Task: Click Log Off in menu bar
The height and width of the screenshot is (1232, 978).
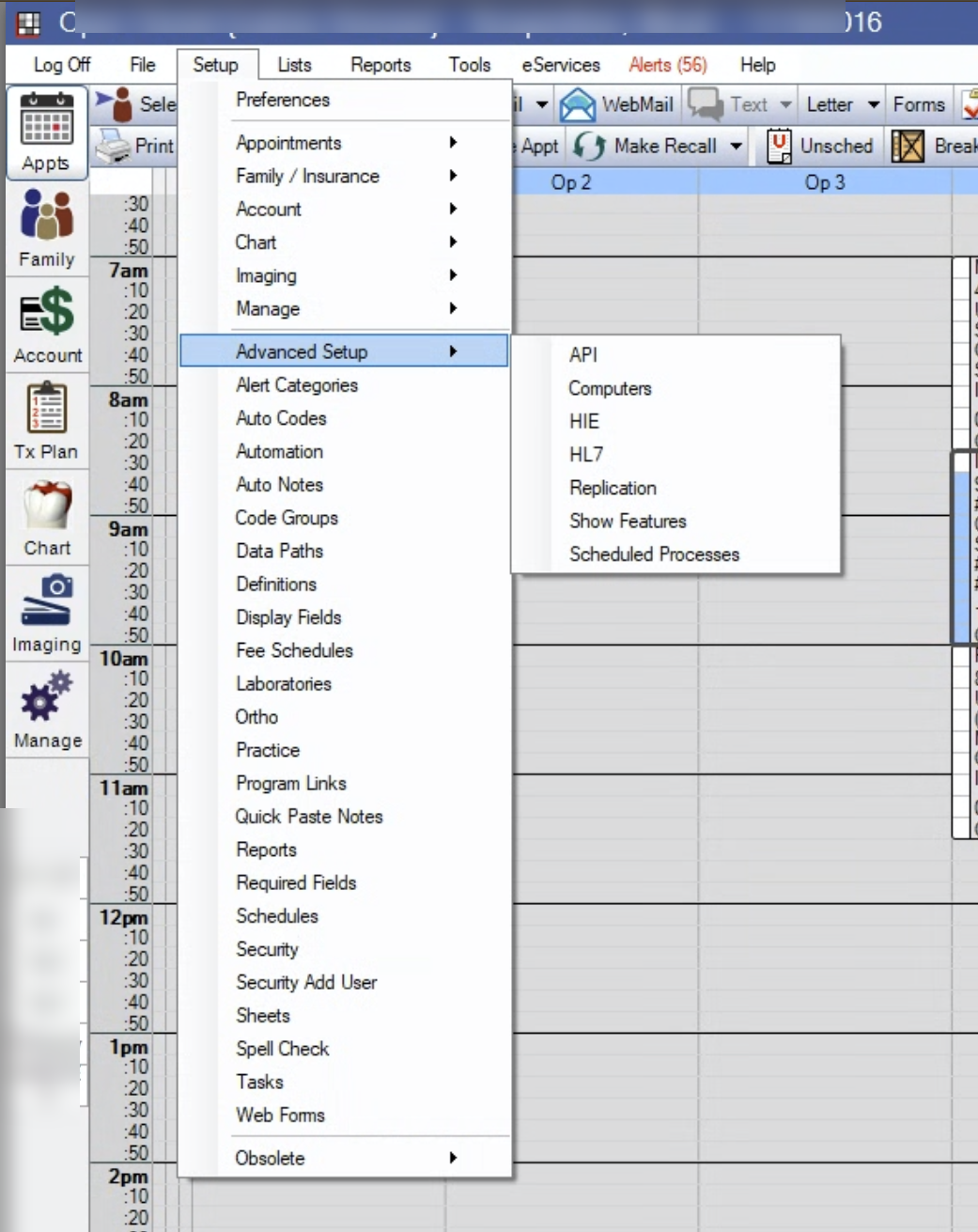Action: (62, 65)
